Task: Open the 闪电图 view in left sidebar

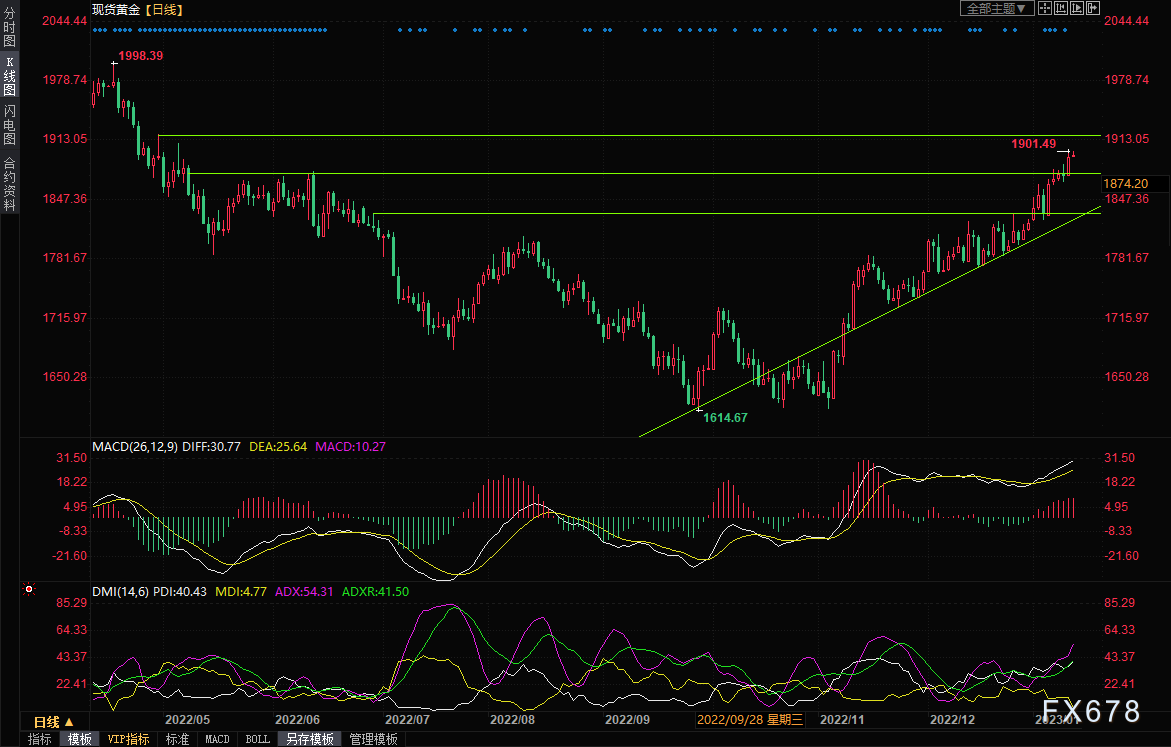Action: pyautogui.click(x=10, y=125)
